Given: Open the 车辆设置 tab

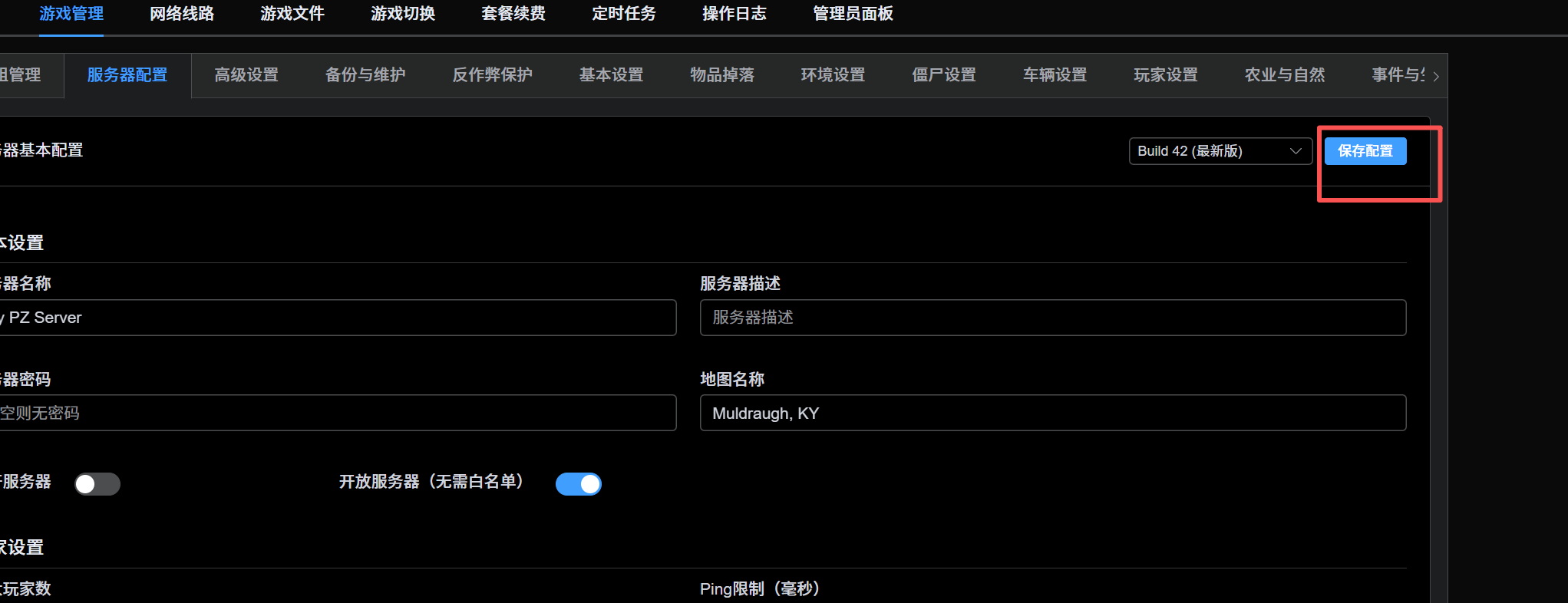Looking at the screenshot, I should (1055, 75).
